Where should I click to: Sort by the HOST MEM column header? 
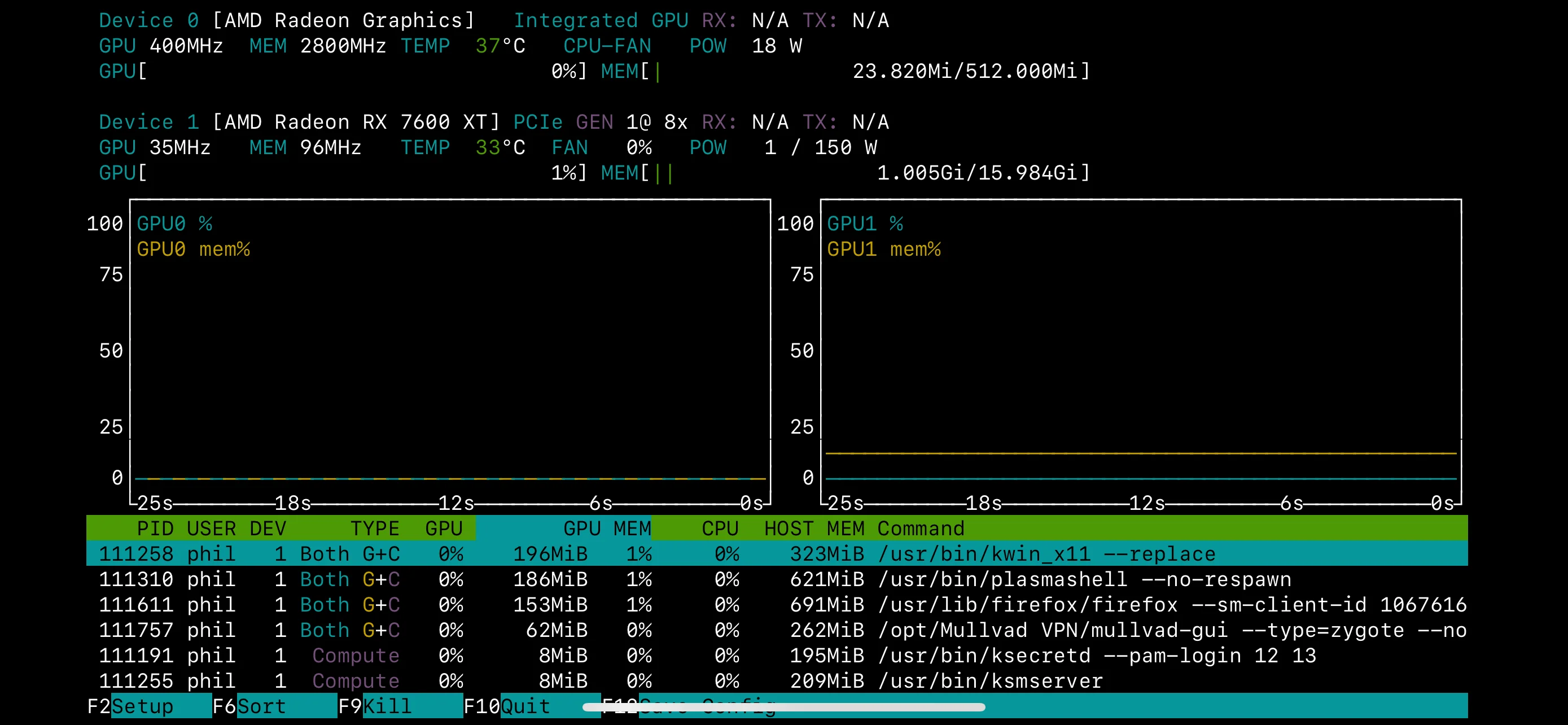click(814, 529)
